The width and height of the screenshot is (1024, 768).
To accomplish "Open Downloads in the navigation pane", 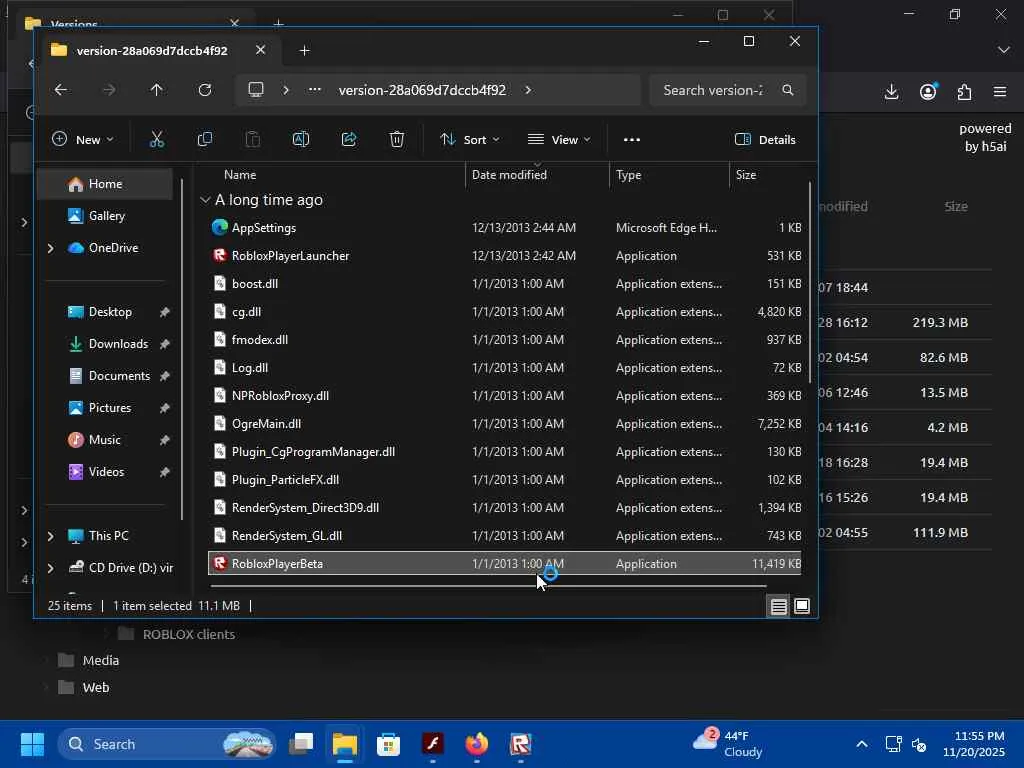I will [x=118, y=344].
